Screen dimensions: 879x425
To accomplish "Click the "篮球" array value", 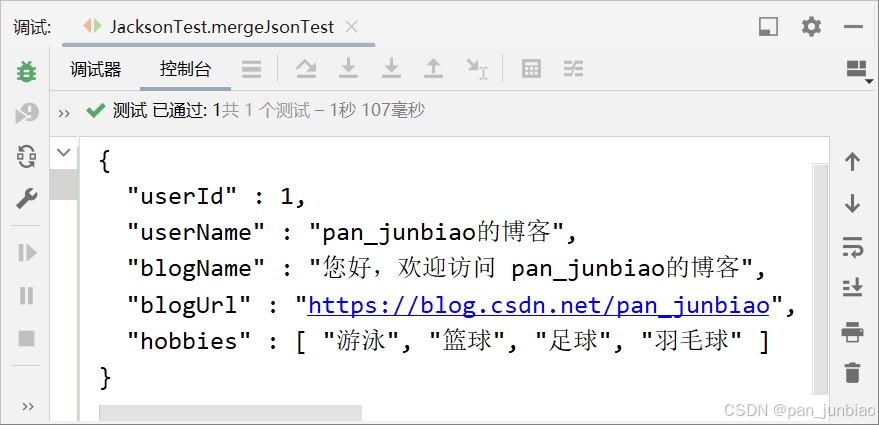I will coord(468,341).
